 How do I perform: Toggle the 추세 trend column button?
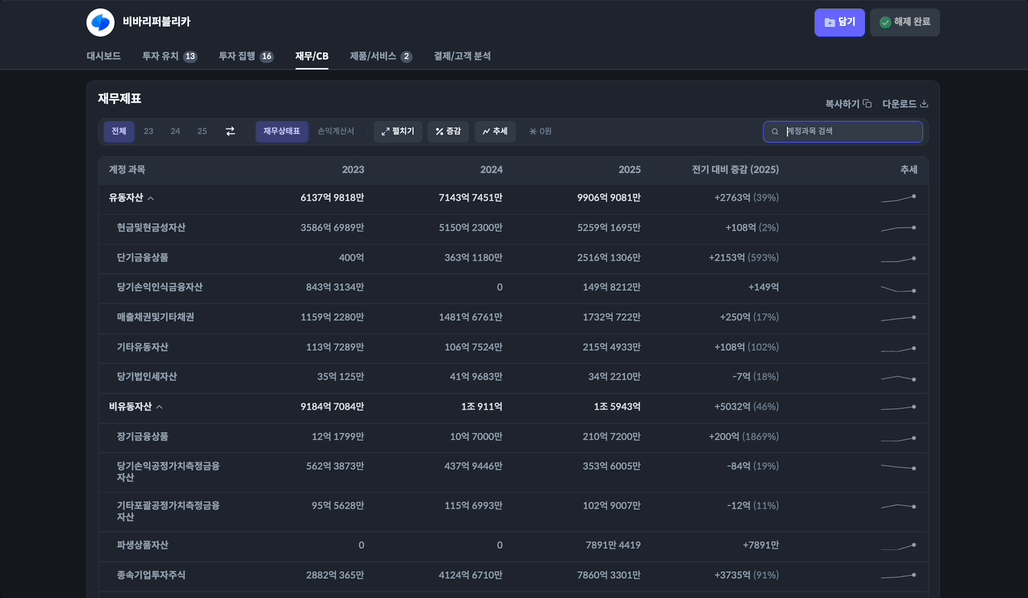coord(494,131)
